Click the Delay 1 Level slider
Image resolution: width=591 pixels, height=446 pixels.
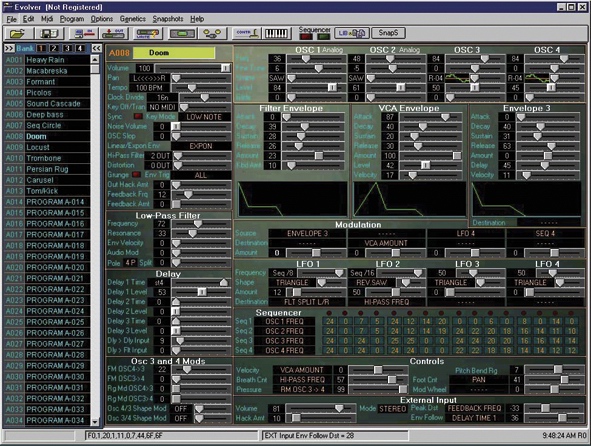click(201, 292)
